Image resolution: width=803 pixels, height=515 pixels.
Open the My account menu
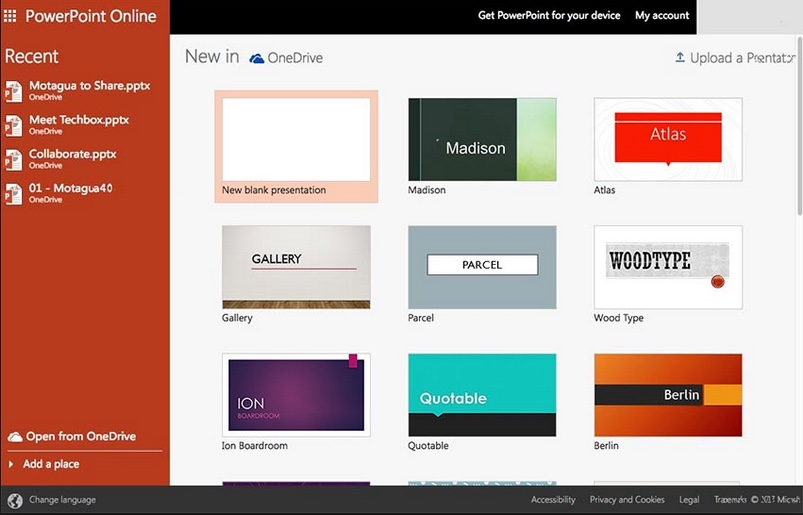coord(662,16)
